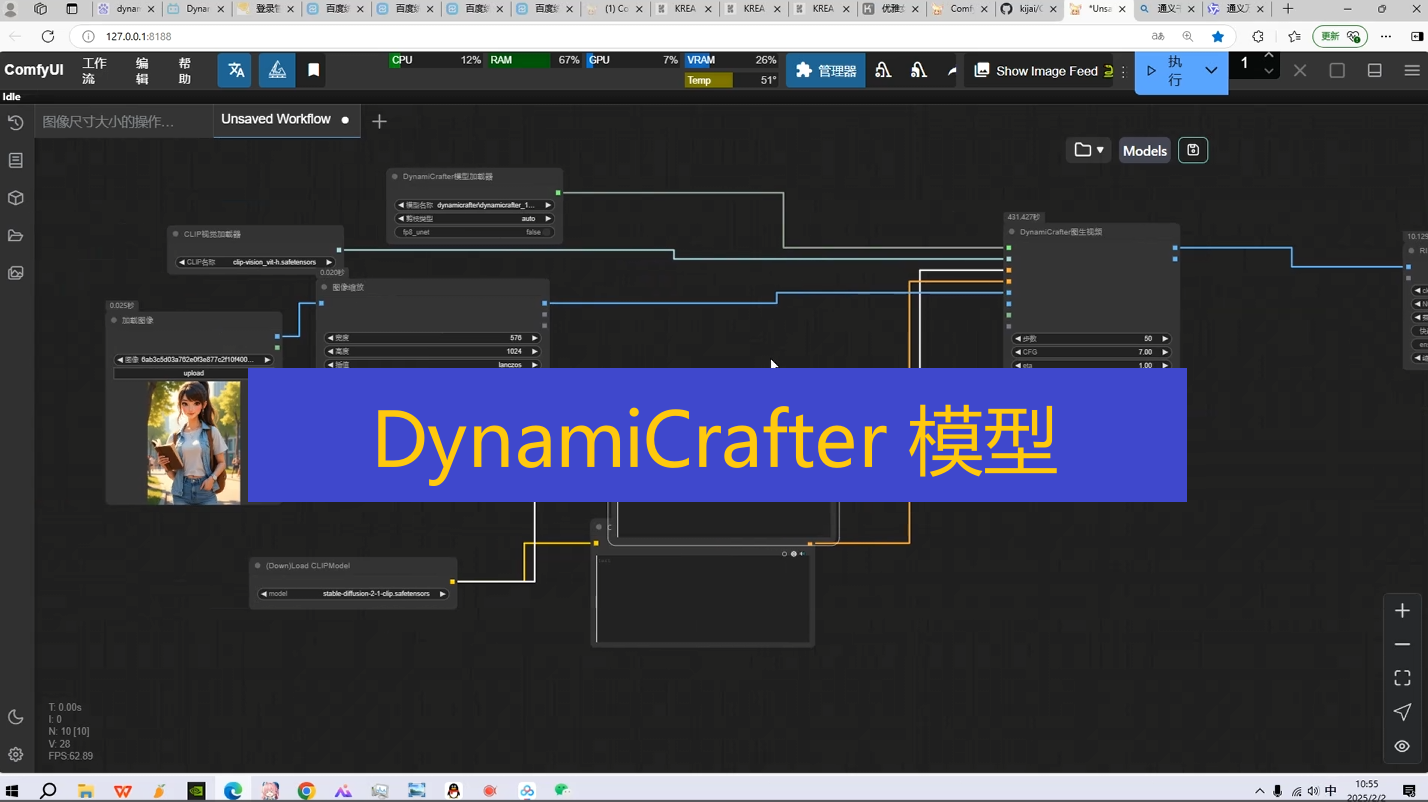The image size is (1428, 802).
Task: Open the image gallery sidebar icon
Action: coord(16,273)
